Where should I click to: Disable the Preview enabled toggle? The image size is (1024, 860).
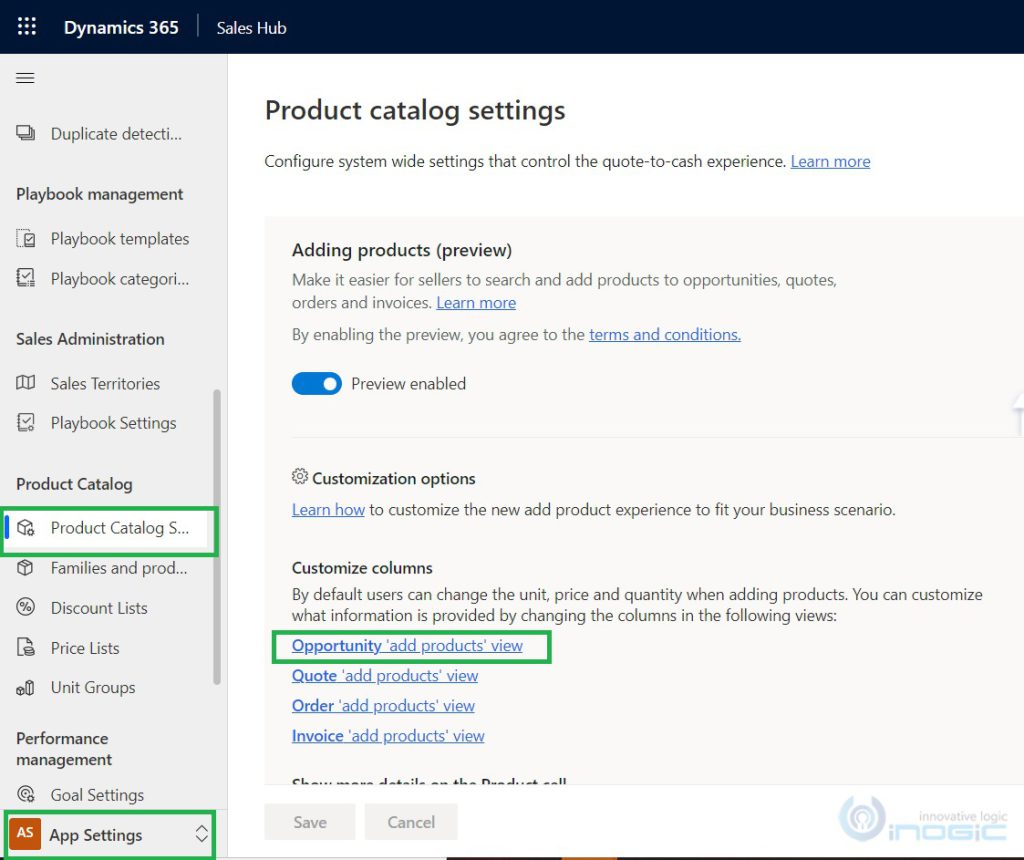316,383
